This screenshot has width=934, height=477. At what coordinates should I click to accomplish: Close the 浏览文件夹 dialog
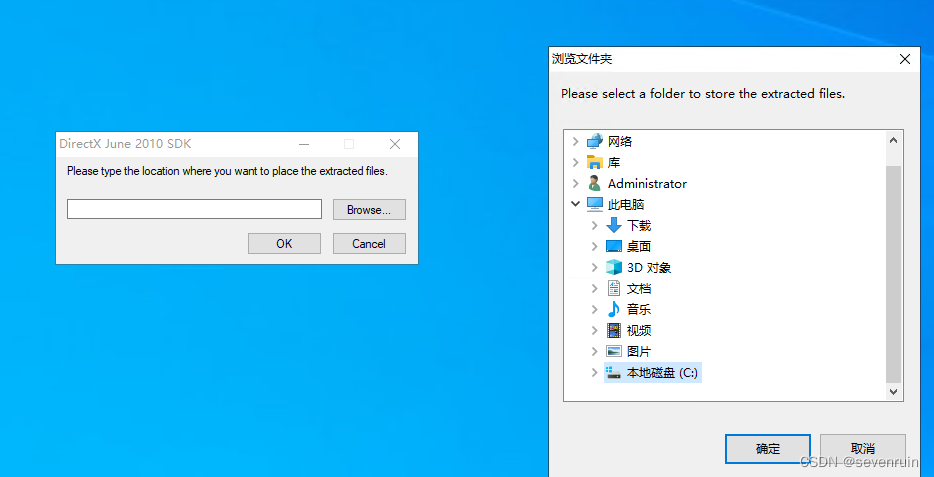pos(905,59)
